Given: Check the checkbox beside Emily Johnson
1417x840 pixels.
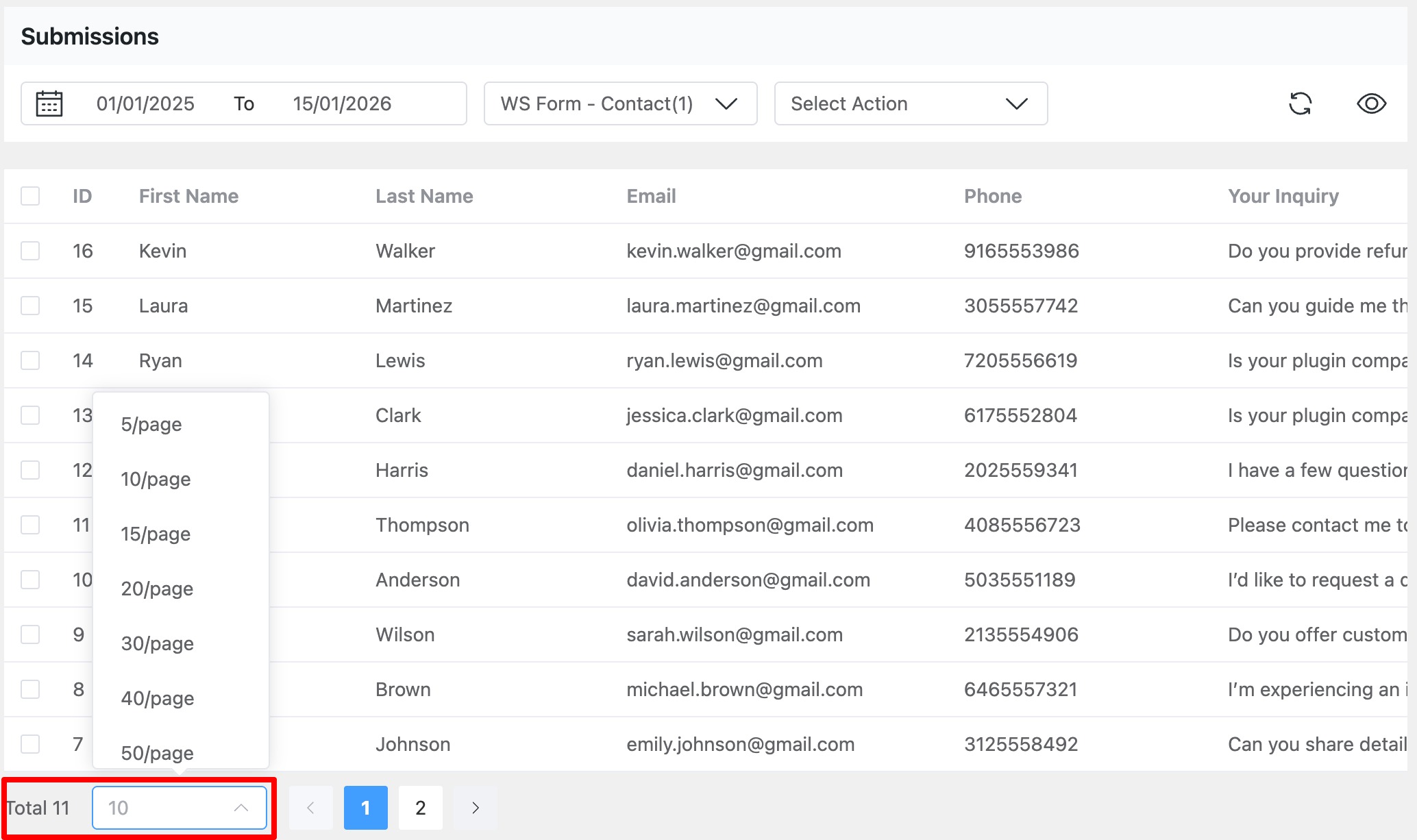Looking at the screenshot, I should (30, 744).
